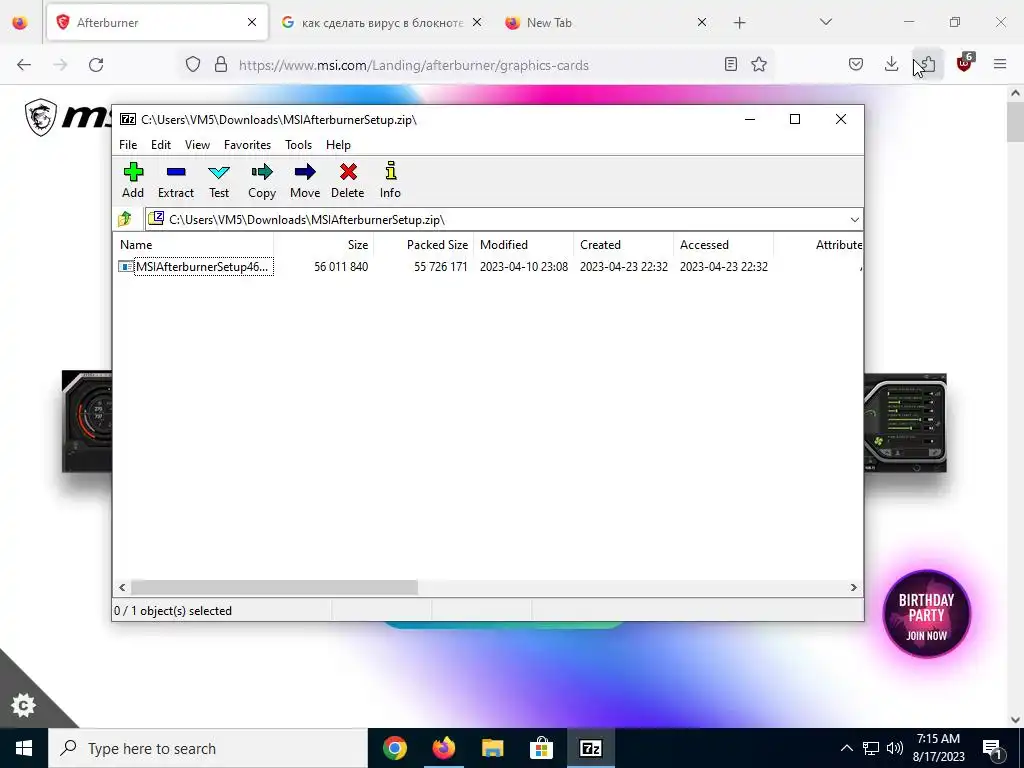Open the Edit menu
1024x768 pixels.
[x=161, y=145]
